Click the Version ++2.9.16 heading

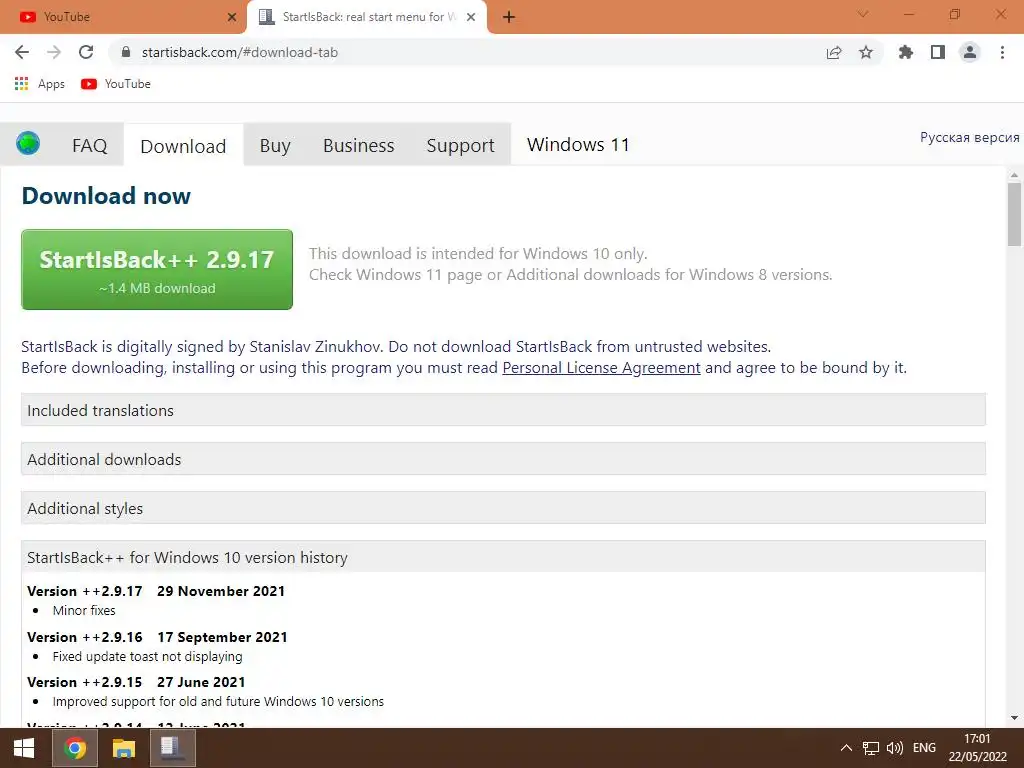click(157, 637)
